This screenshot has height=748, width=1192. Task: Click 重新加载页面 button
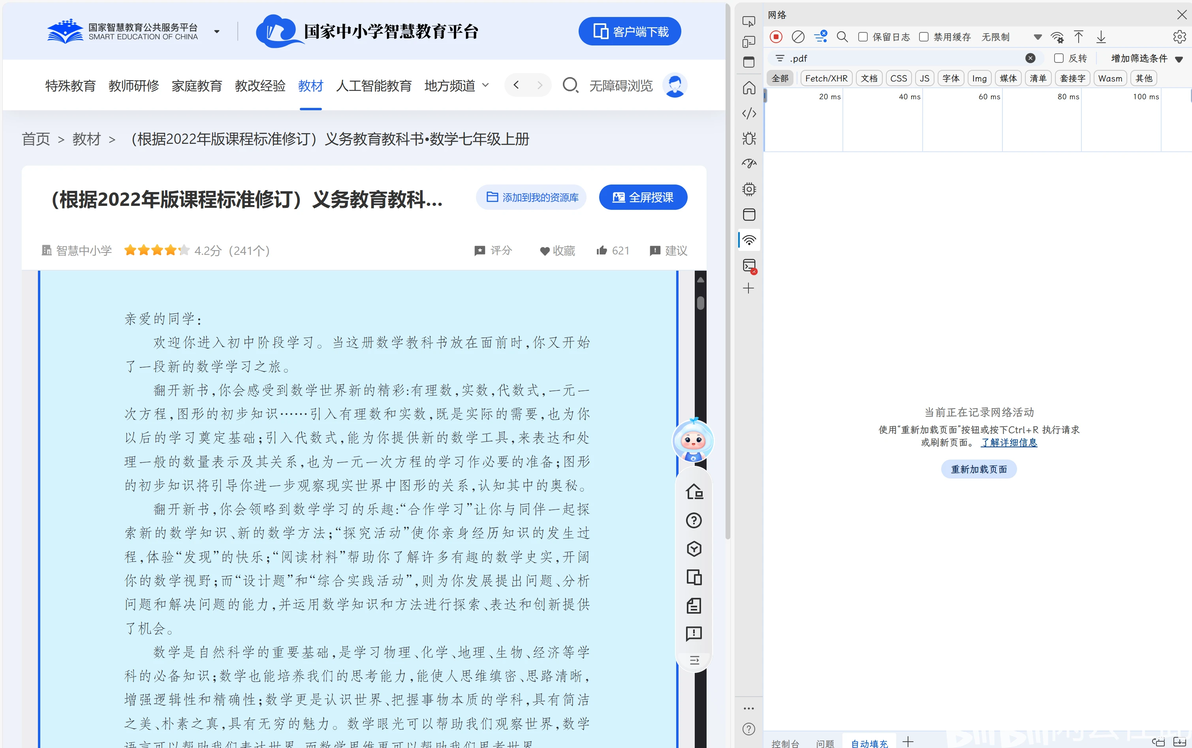[x=978, y=469]
